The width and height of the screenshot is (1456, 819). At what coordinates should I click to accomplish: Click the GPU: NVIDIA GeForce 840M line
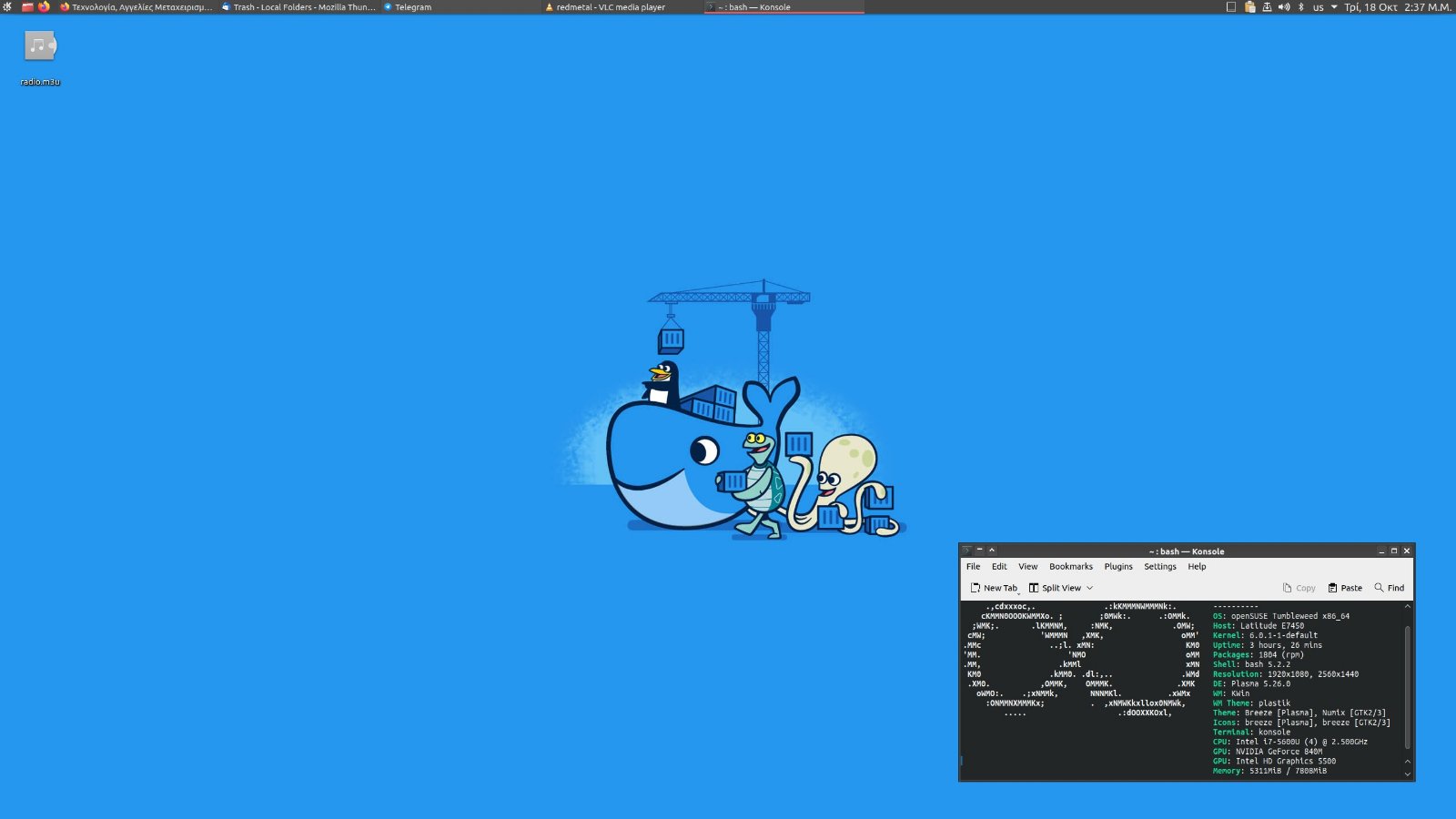click(1268, 752)
